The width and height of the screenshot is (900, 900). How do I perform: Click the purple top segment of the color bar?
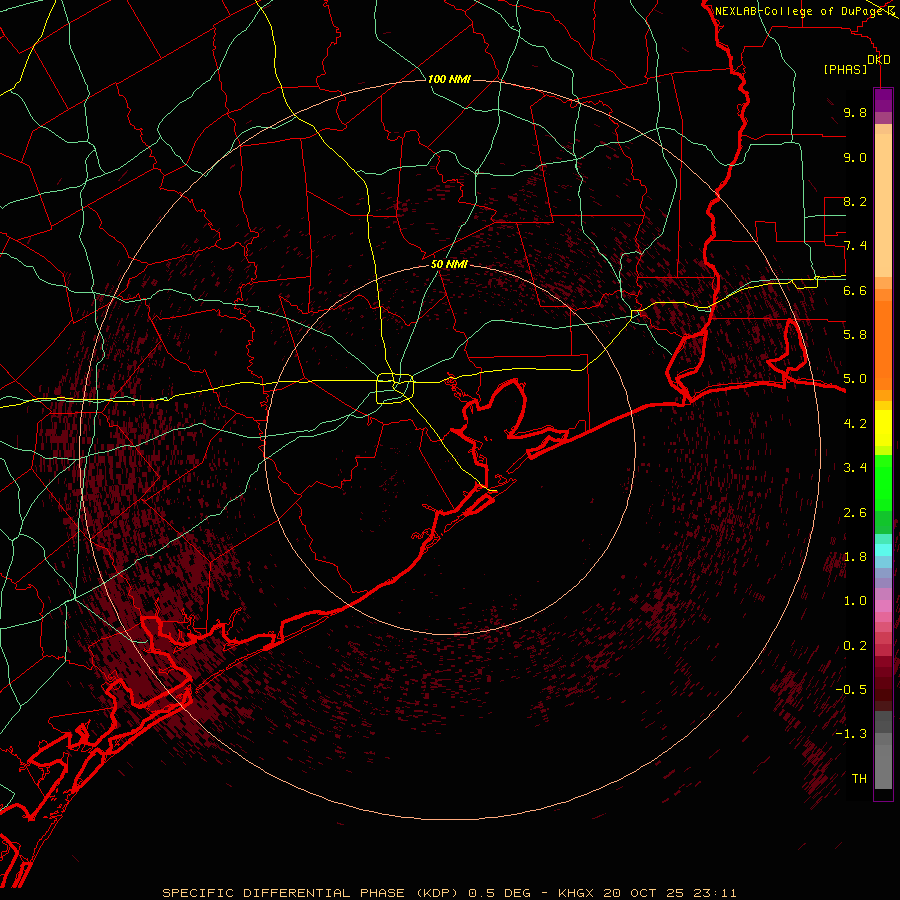[x=883, y=100]
